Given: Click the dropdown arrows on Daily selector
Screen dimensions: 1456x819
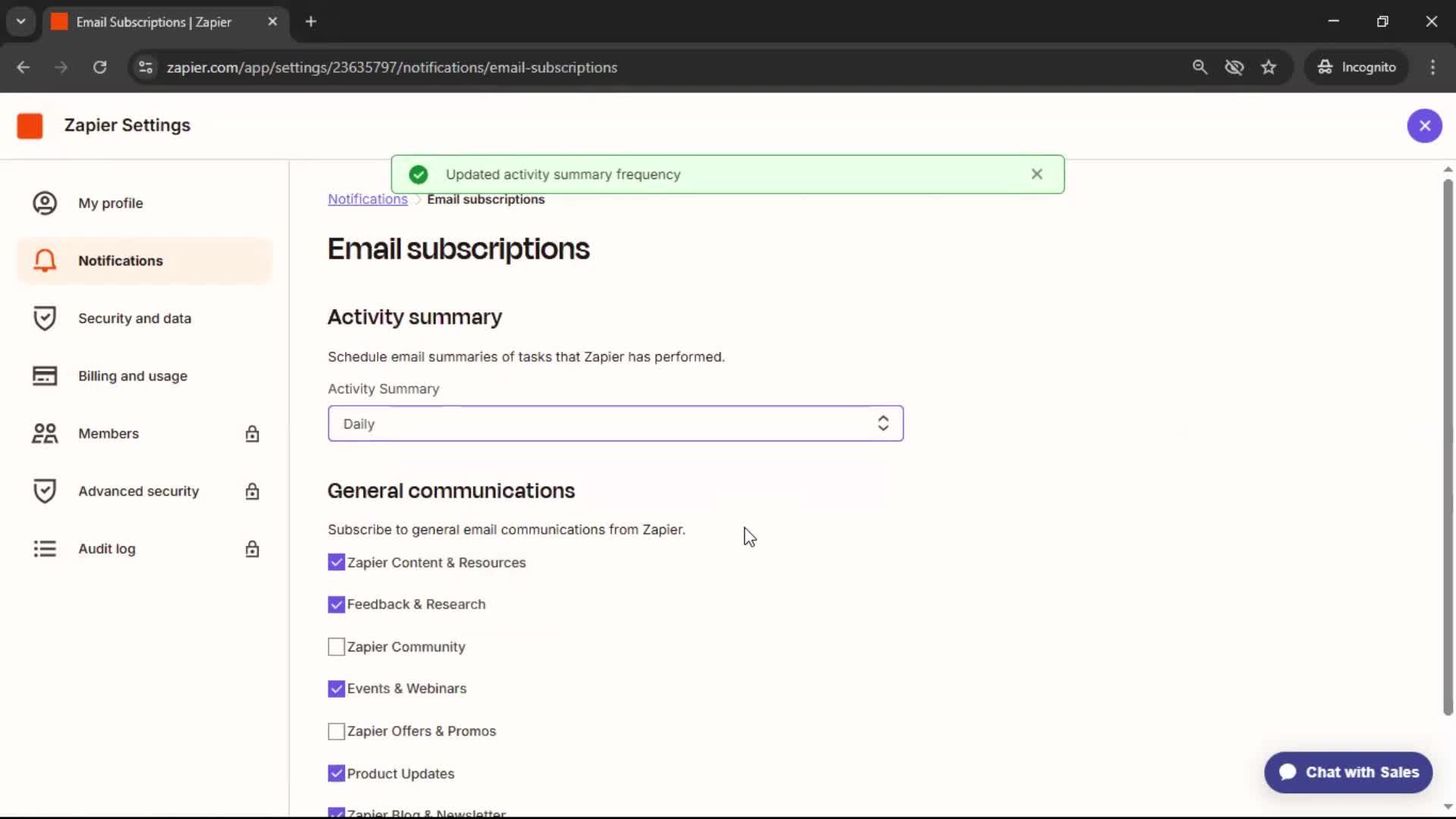Looking at the screenshot, I should click(x=883, y=424).
